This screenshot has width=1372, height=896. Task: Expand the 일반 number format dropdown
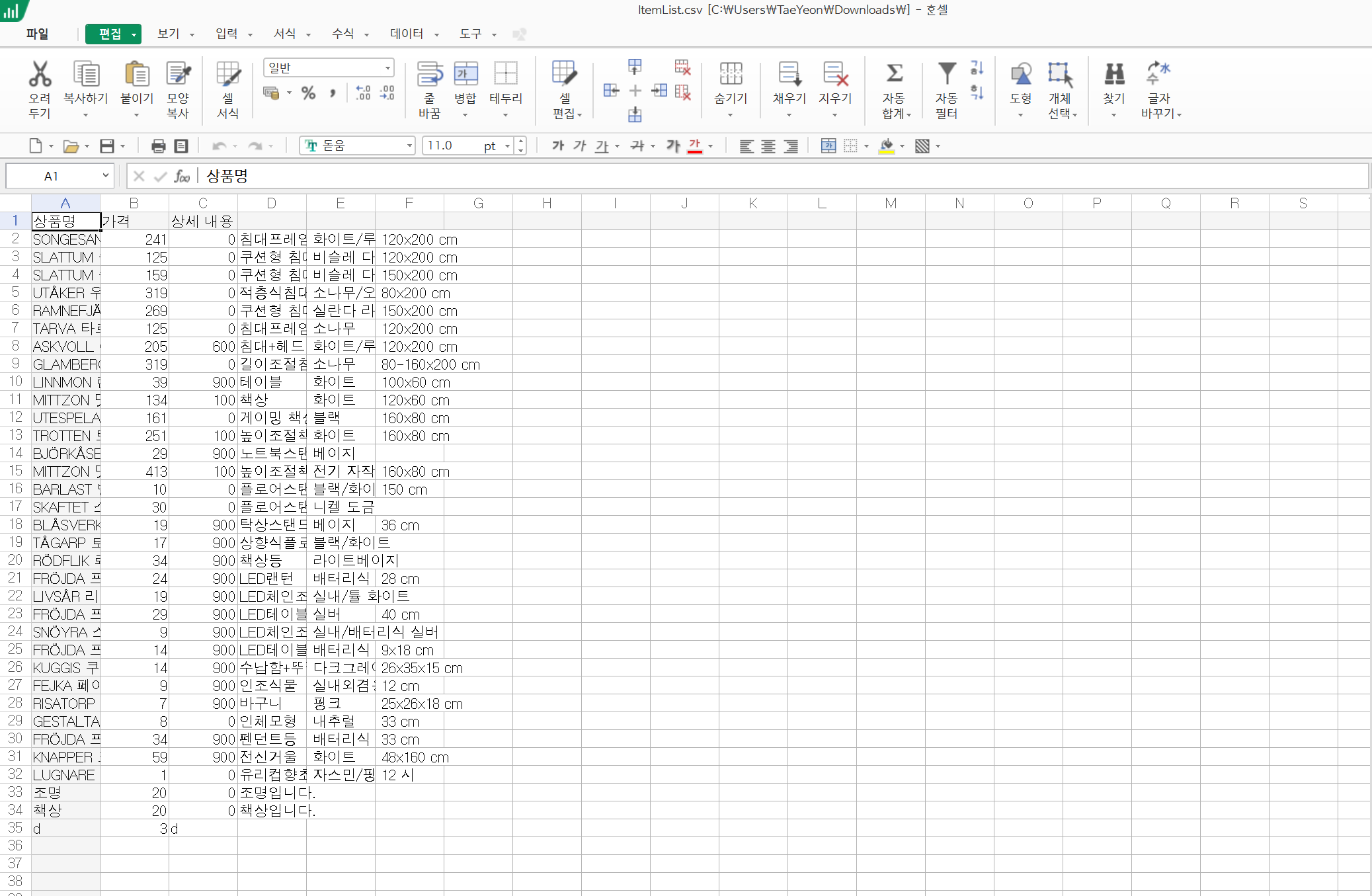(x=387, y=68)
